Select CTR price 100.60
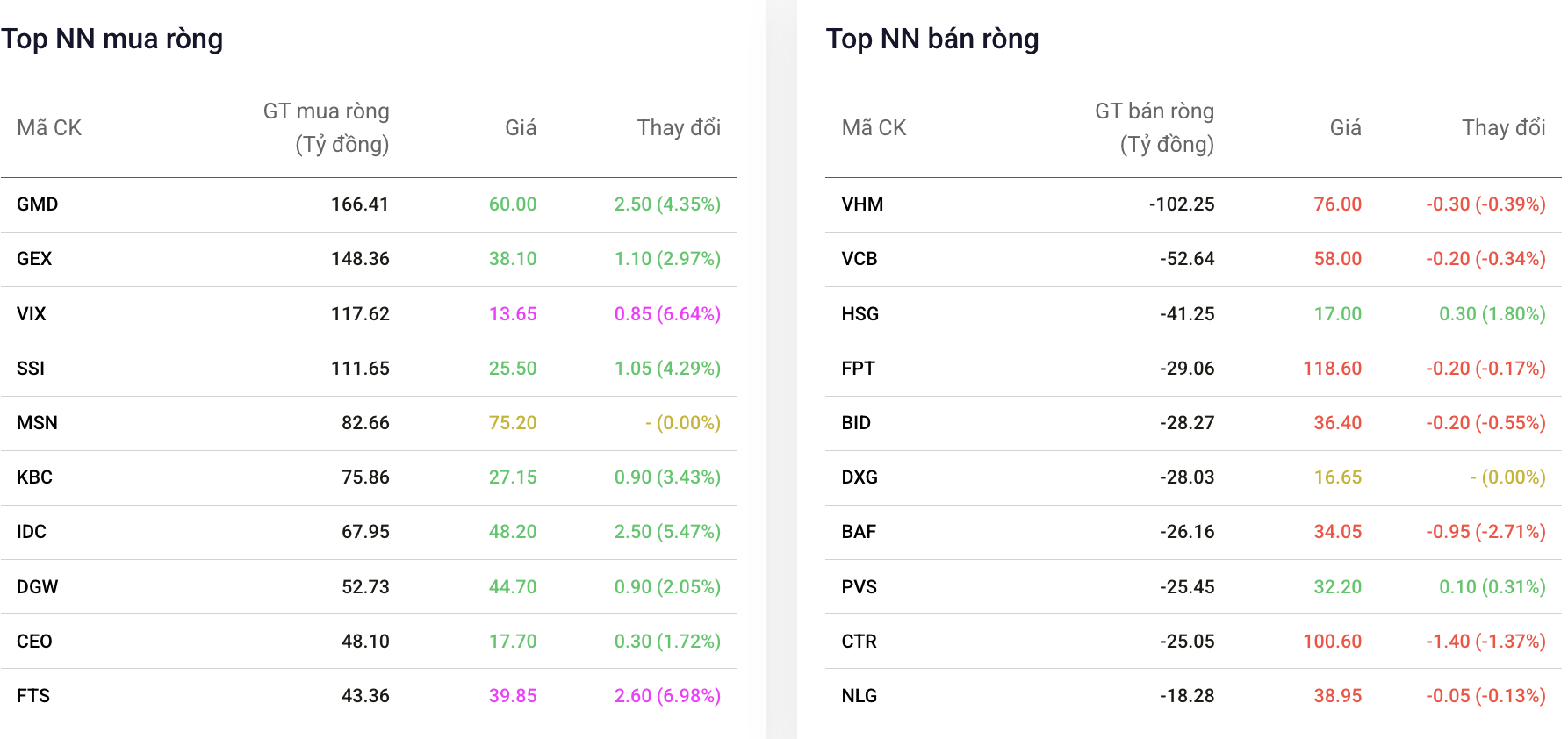 pyautogui.click(x=1333, y=642)
